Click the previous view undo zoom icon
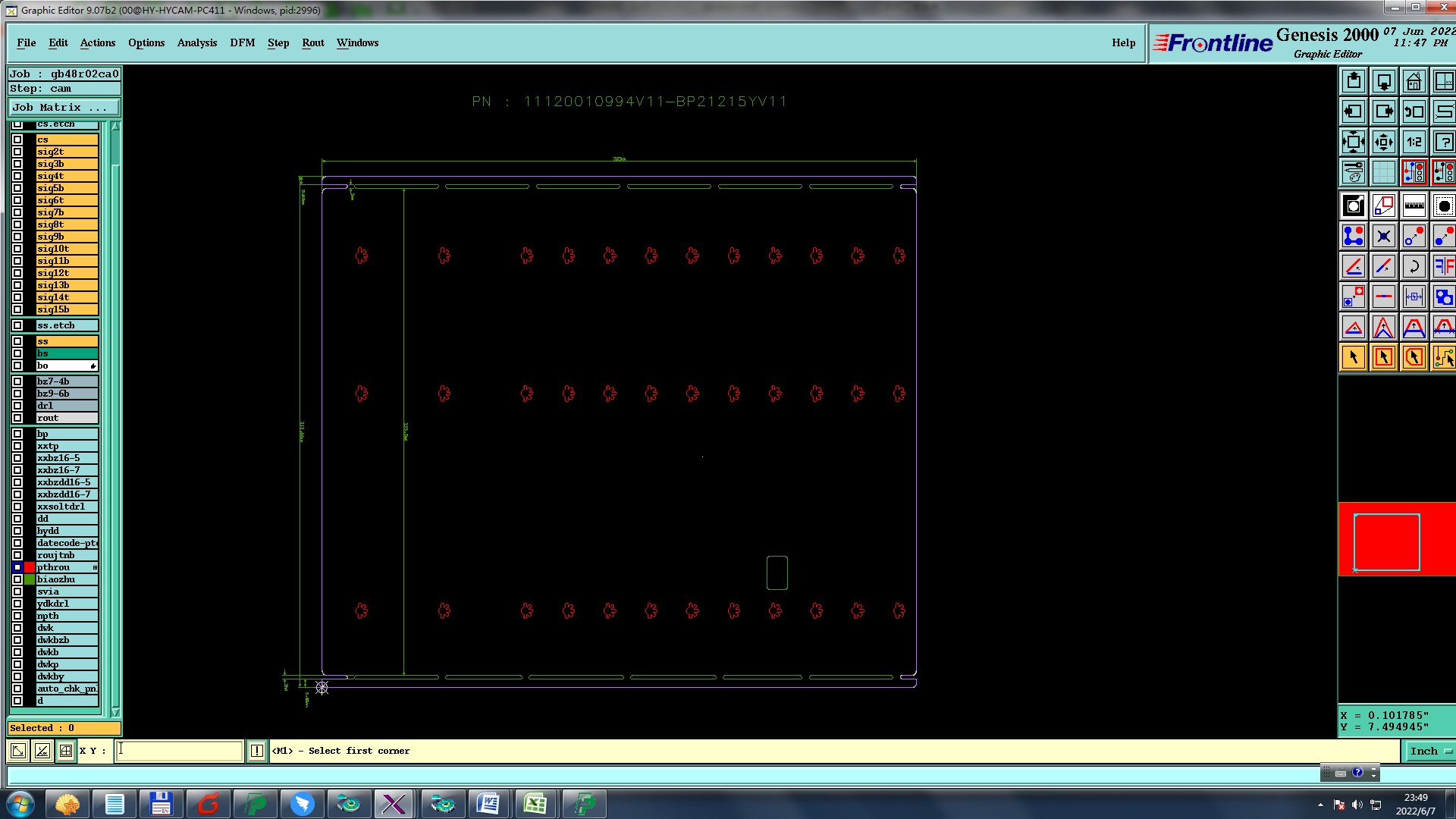The width and height of the screenshot is (1456, 819). pos(1414,111)
